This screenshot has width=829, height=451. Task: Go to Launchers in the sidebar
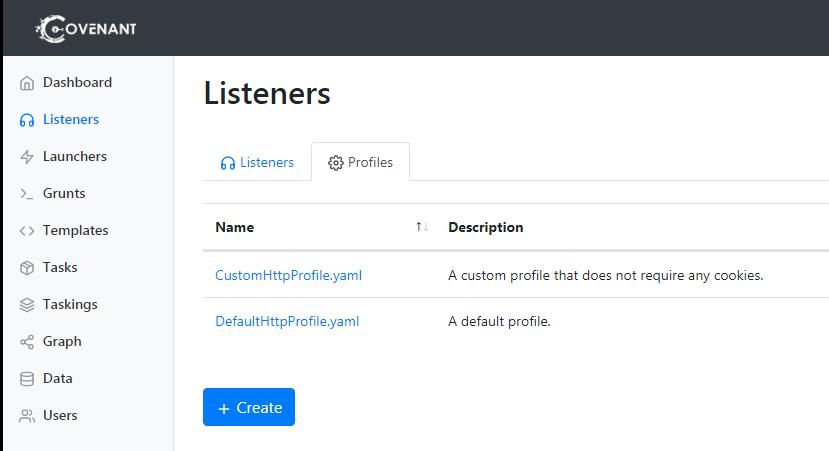pos(75,157)
